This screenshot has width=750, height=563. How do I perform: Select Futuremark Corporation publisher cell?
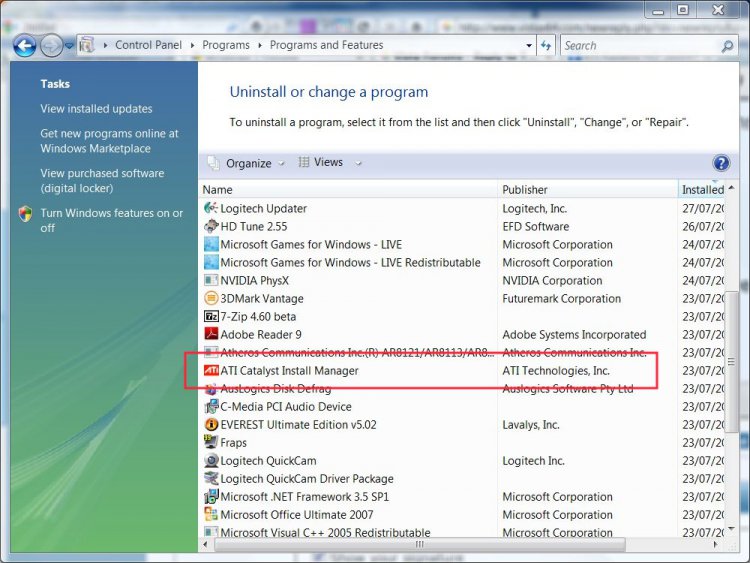pyautogui.click(x=562, y=298)
